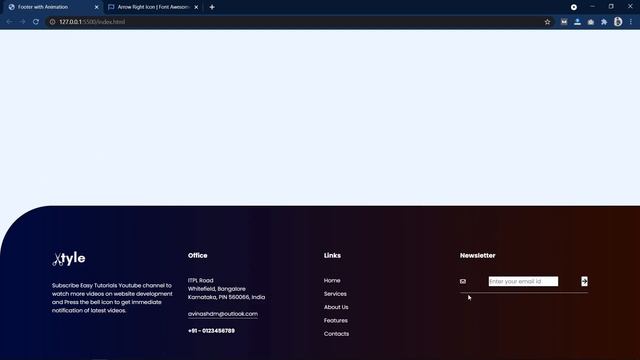
Task: Restore down the browser window
Action: pos(611,7)
